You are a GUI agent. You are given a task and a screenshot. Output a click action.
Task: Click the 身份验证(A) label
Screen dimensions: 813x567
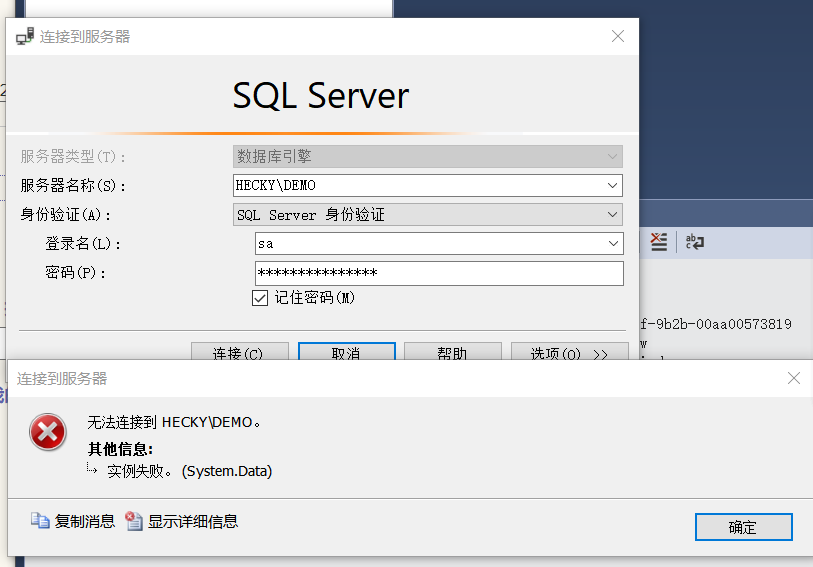coord(65,215)
